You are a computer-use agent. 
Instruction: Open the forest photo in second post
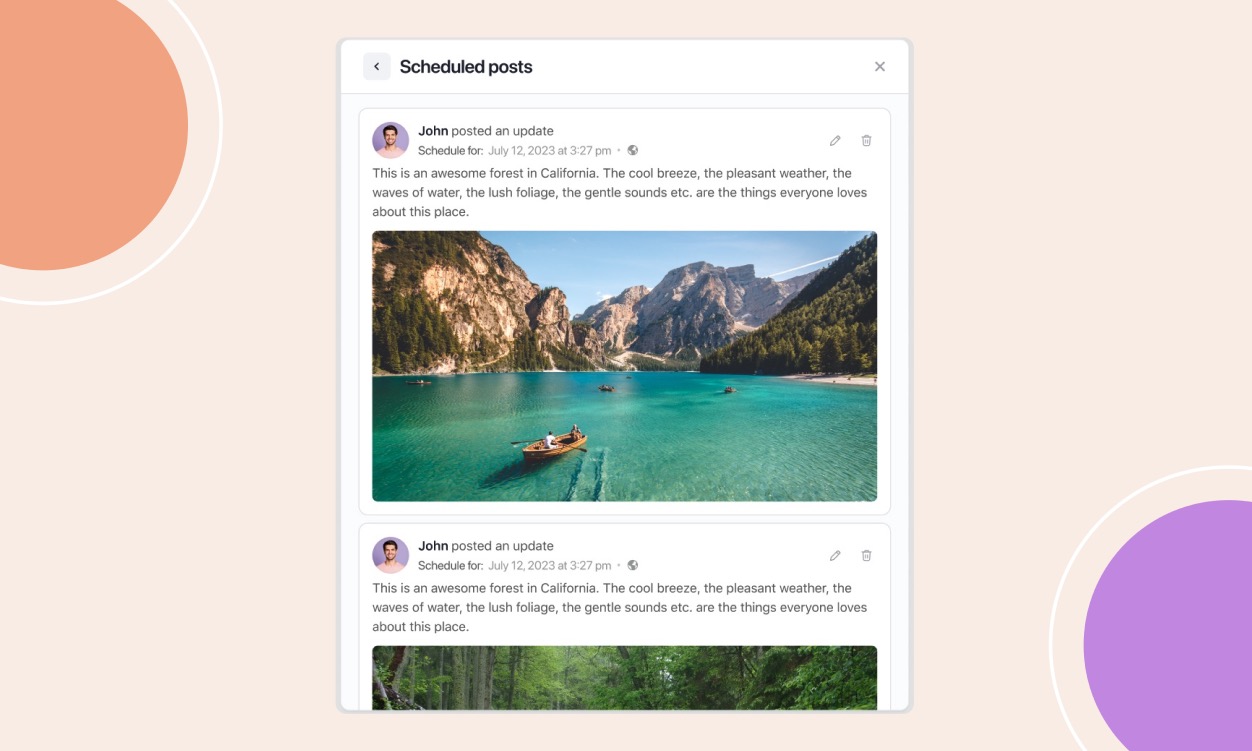coord(625,678)
